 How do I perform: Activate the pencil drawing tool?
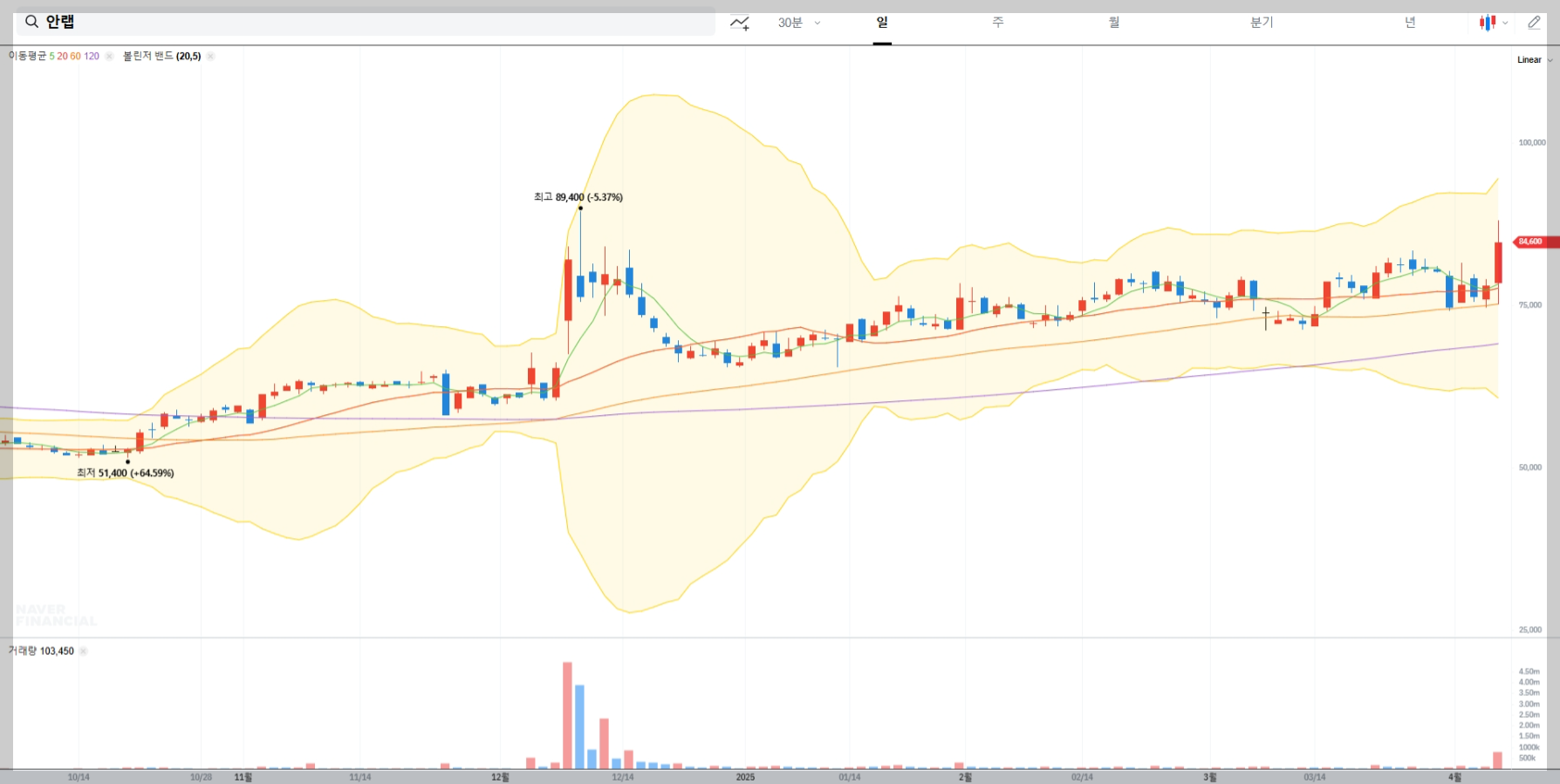(x=1534, y=23)
